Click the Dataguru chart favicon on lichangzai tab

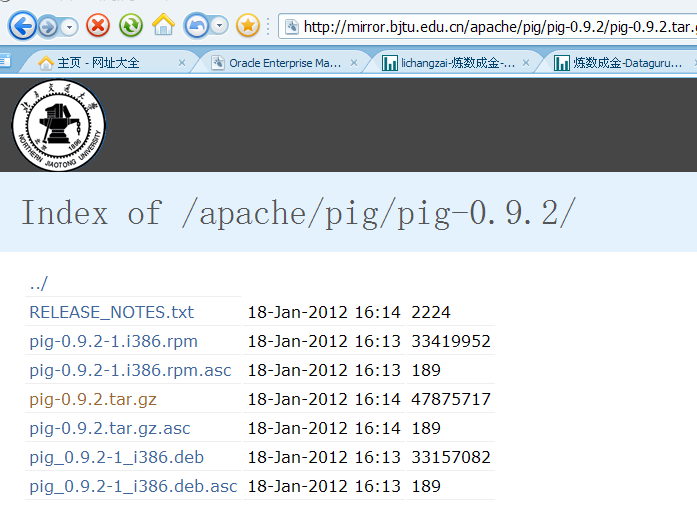[390, 63]
